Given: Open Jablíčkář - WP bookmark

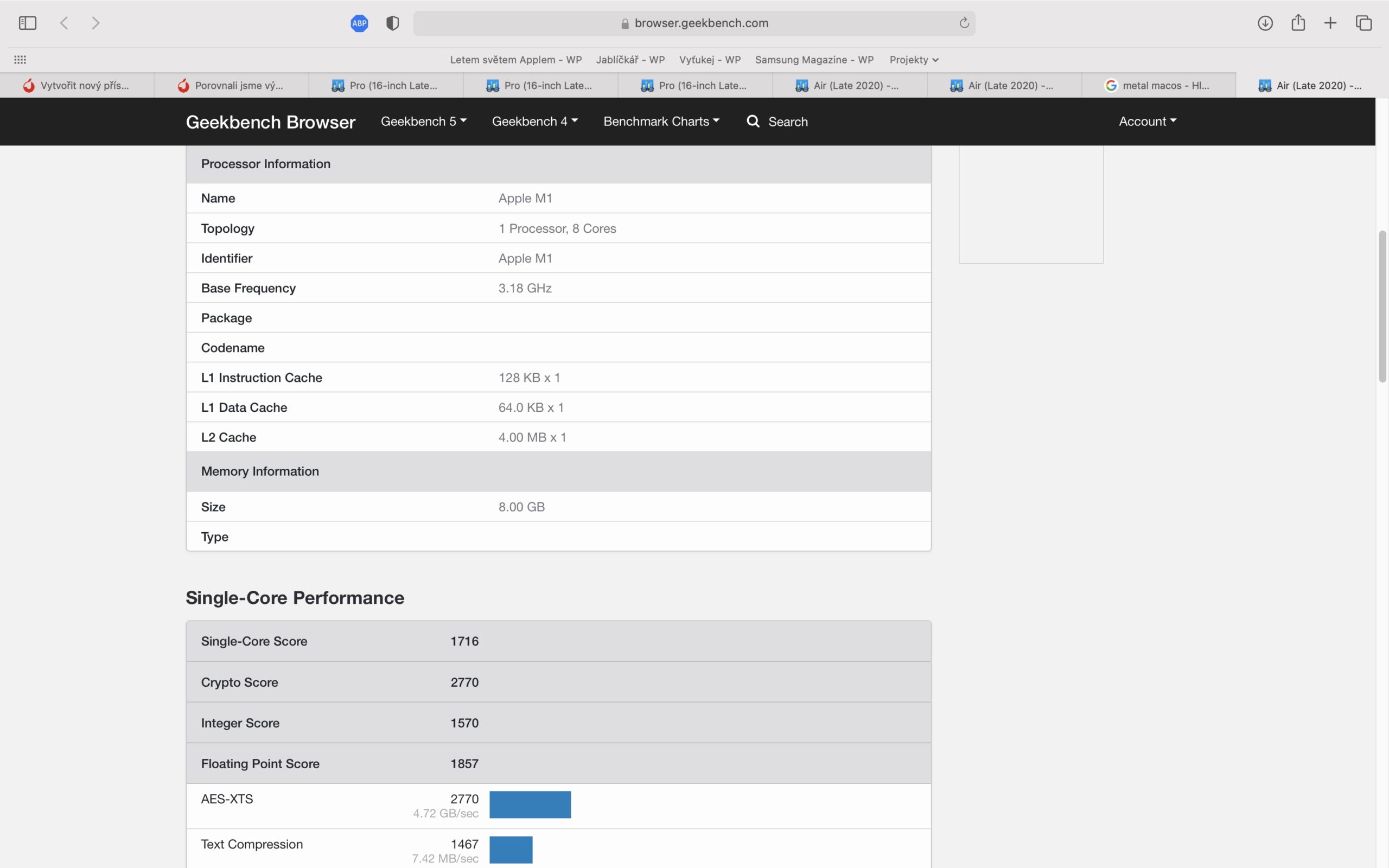Looking at the screenshot, I should point(630,60).
